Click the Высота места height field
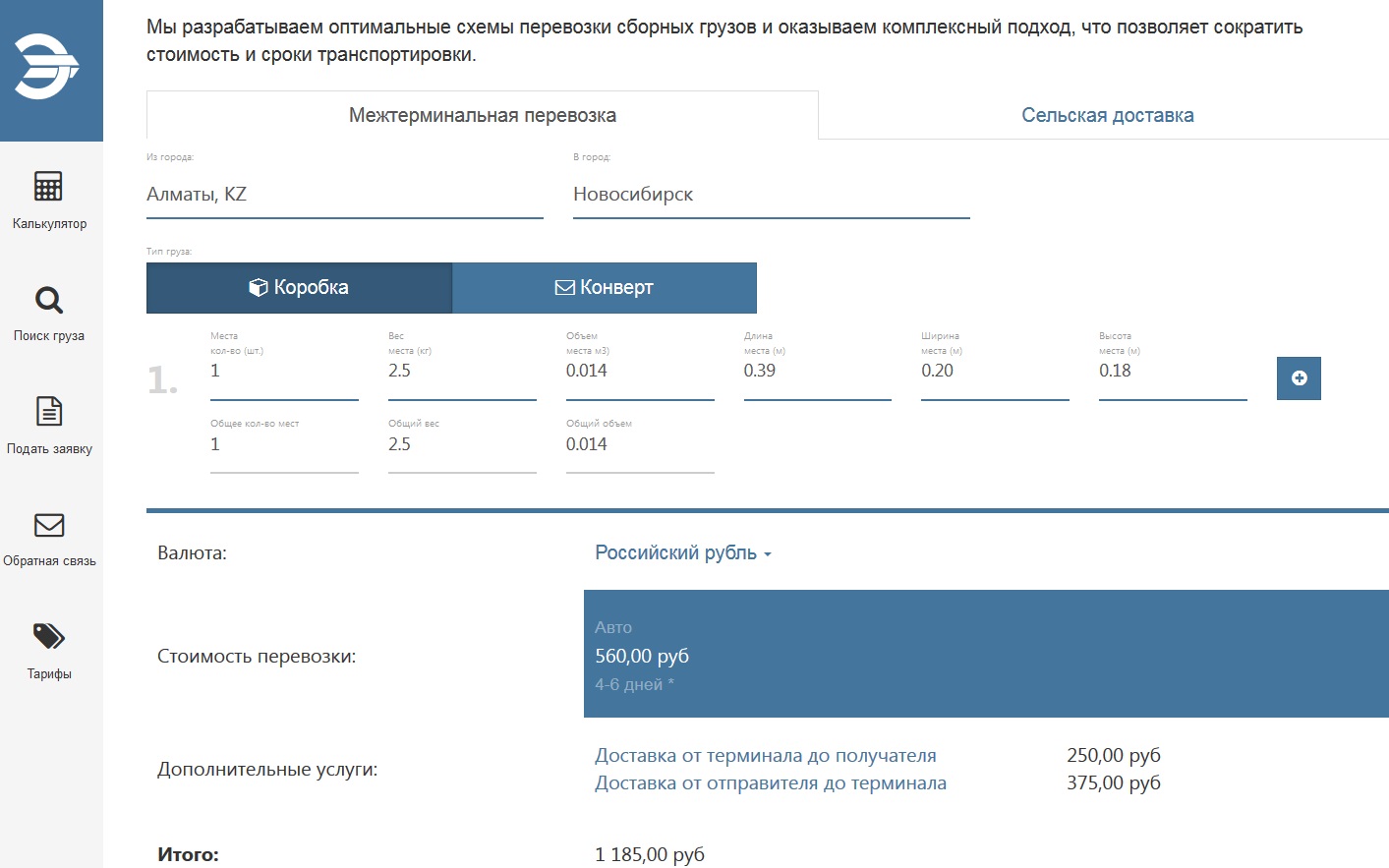 1172,372
